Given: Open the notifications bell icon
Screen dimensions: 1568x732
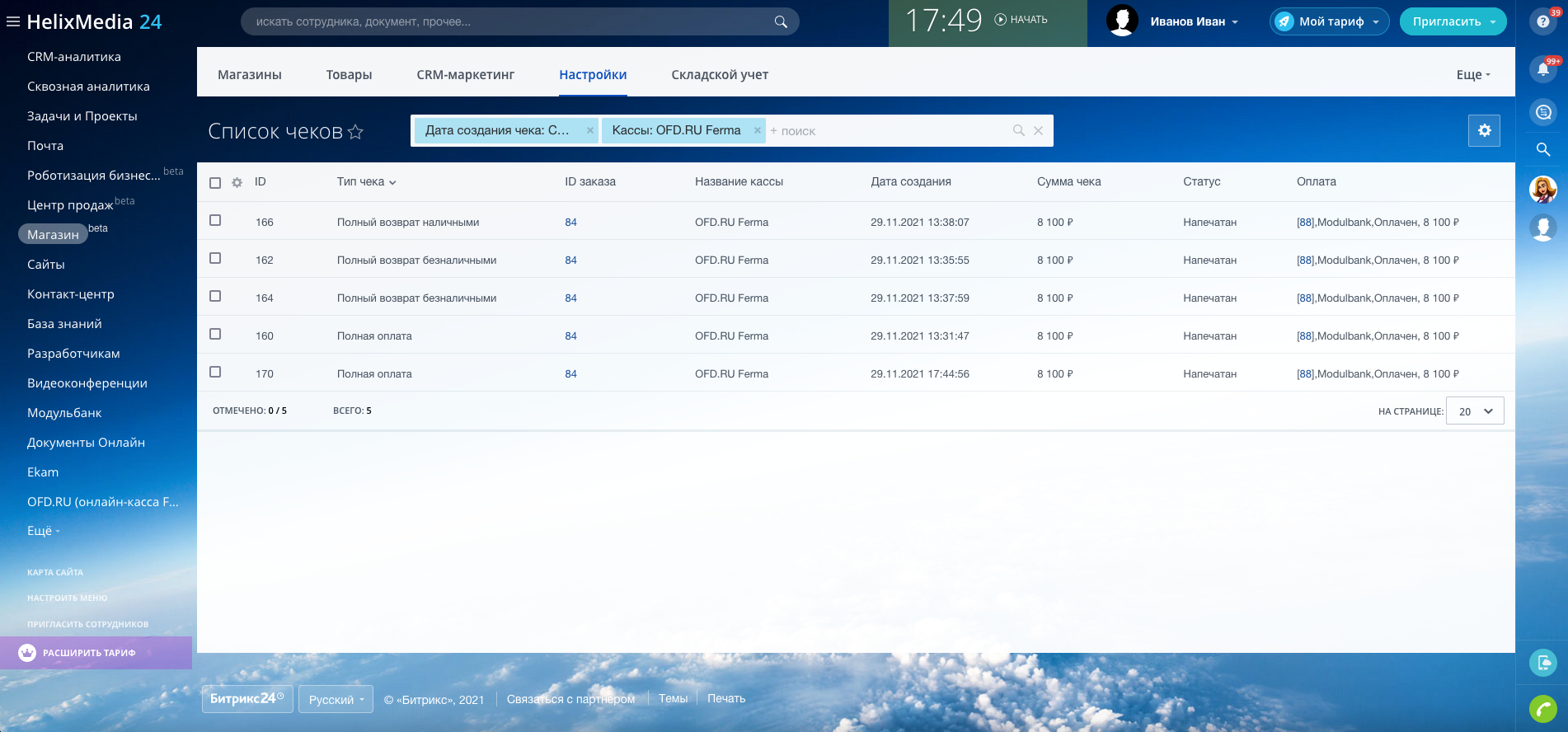Looking at the screenshot, I should [1542, 69].
